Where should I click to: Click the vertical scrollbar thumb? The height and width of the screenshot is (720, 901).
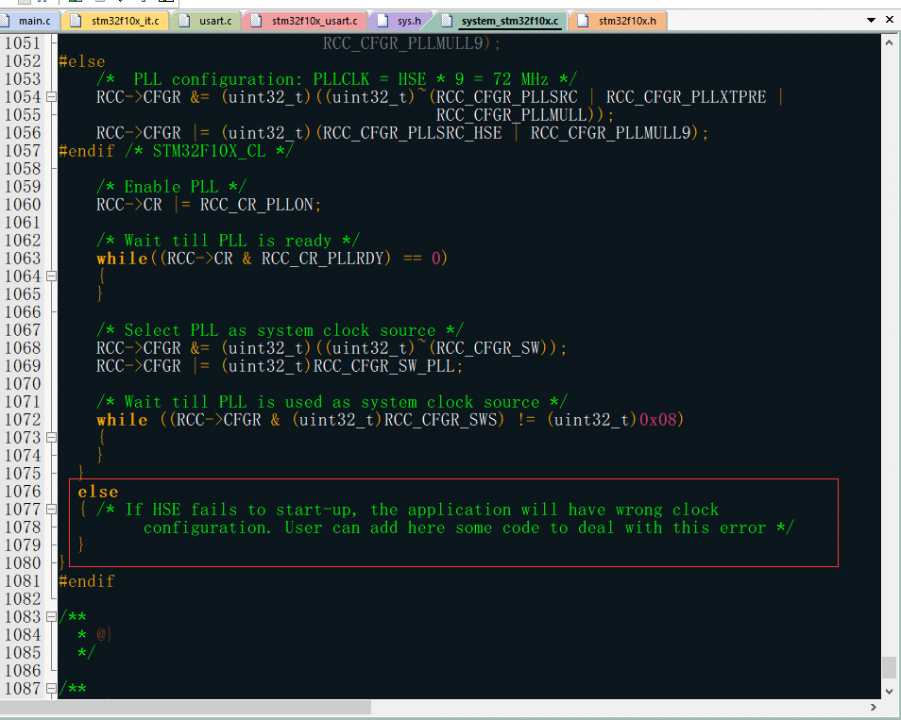tap(890, 667)
